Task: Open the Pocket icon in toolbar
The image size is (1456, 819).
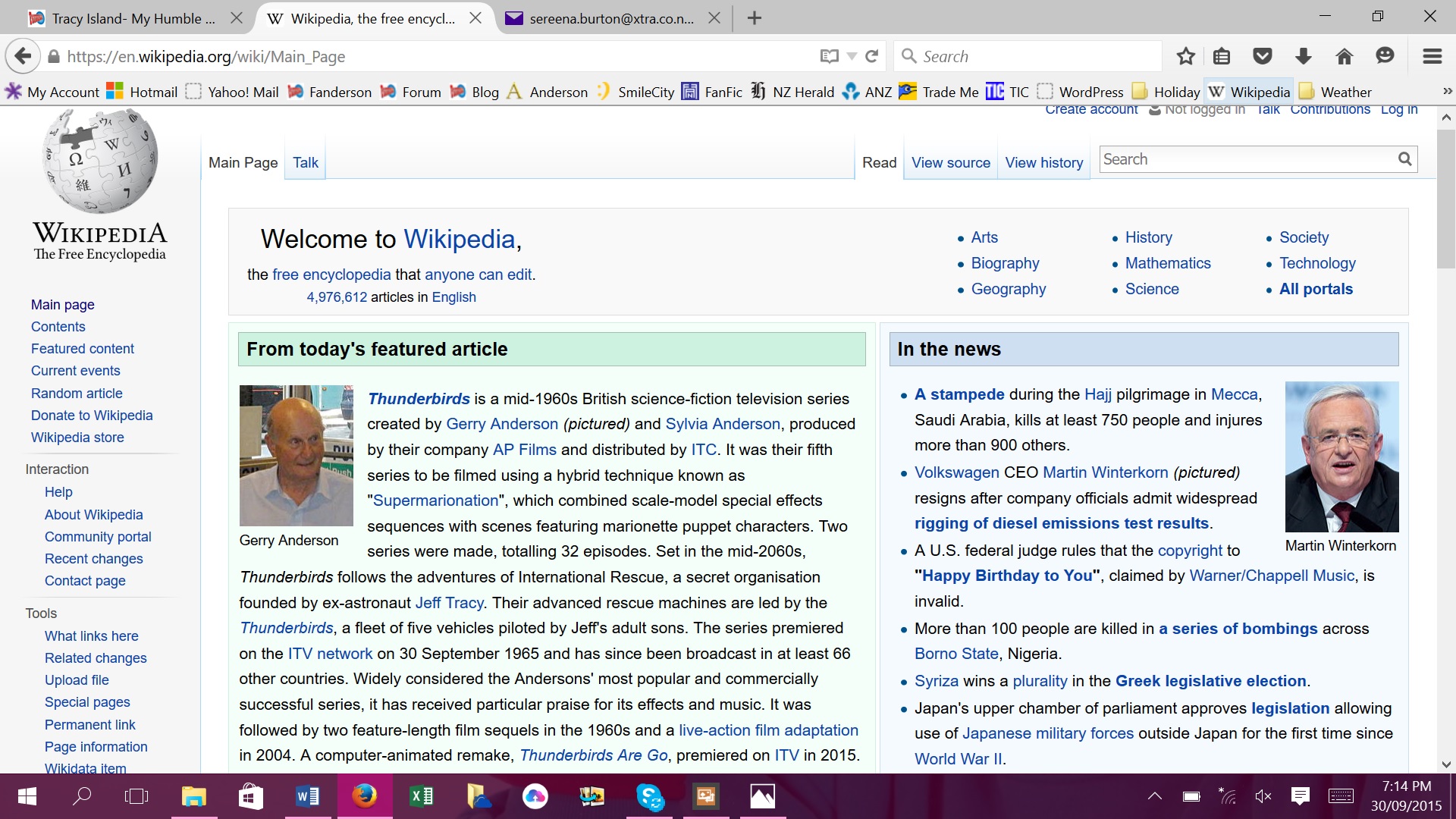Action: click(x=1263, y=56)
